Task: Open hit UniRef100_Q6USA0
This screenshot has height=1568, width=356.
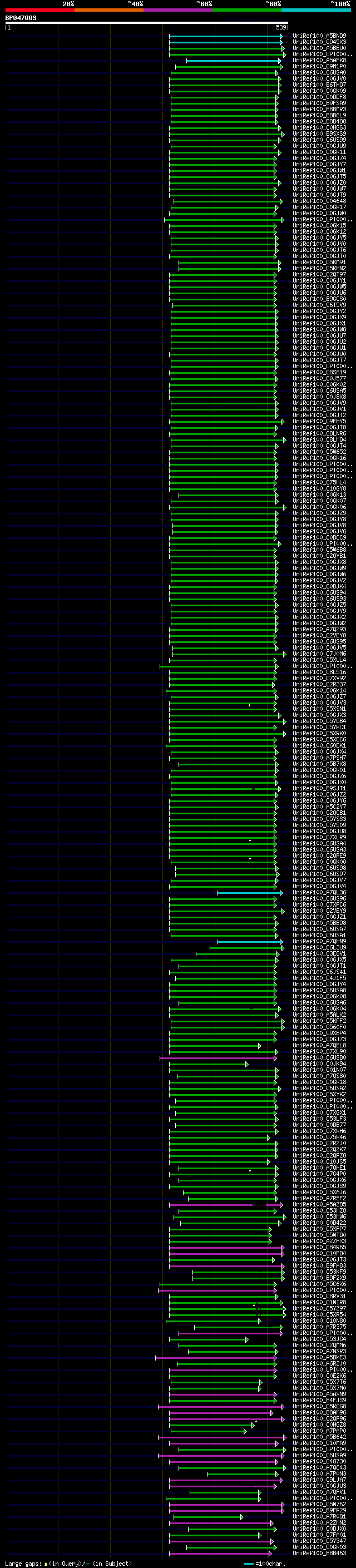Action: (x=319, y=72)
